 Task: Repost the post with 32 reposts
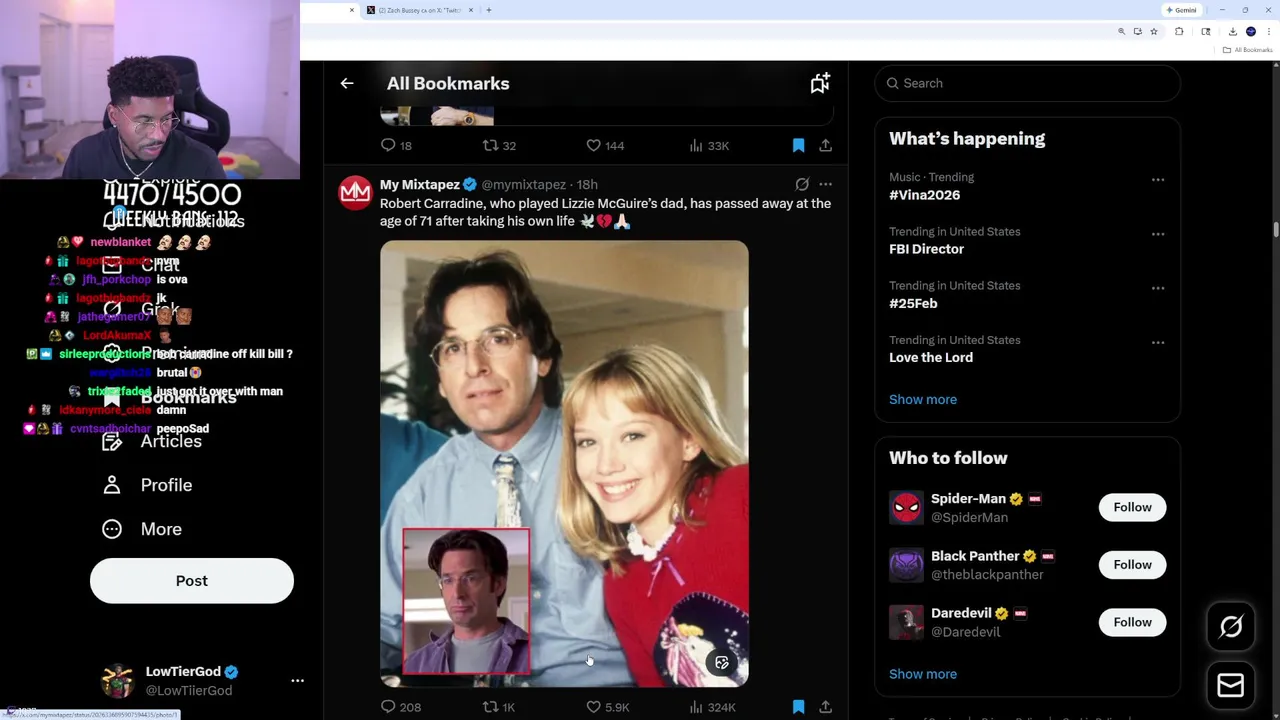click(x=499, y=146)
